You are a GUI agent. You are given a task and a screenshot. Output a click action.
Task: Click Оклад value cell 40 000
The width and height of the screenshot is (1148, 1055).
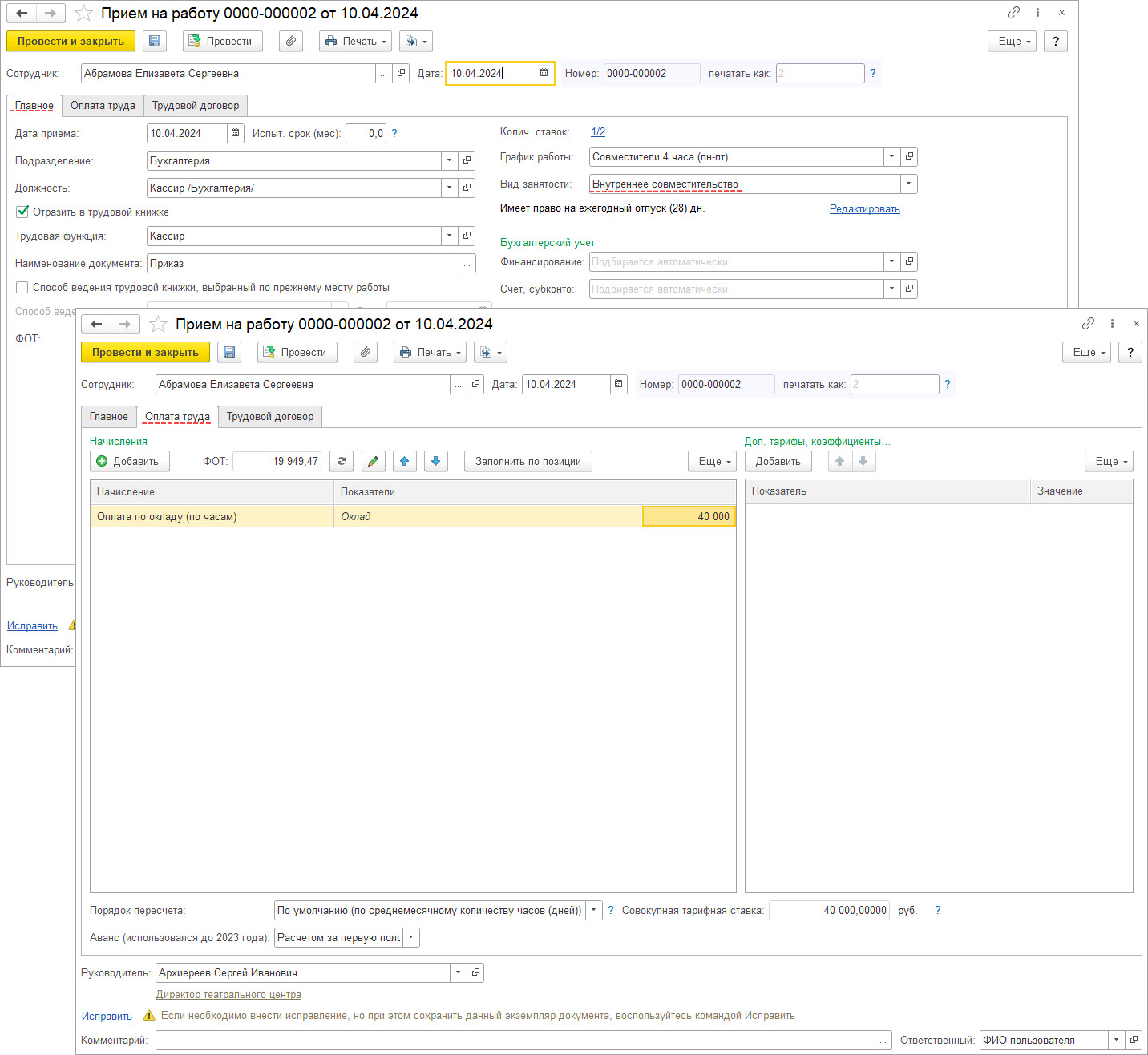click(689, 516)
